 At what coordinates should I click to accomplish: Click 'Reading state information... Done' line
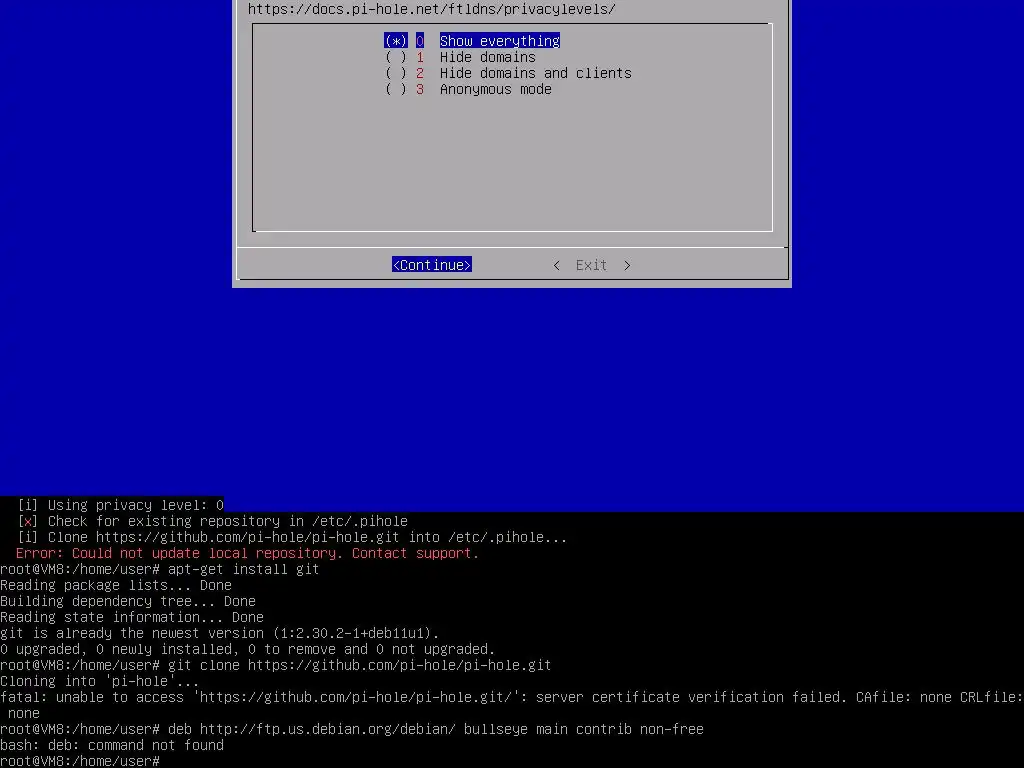(132, 617)
